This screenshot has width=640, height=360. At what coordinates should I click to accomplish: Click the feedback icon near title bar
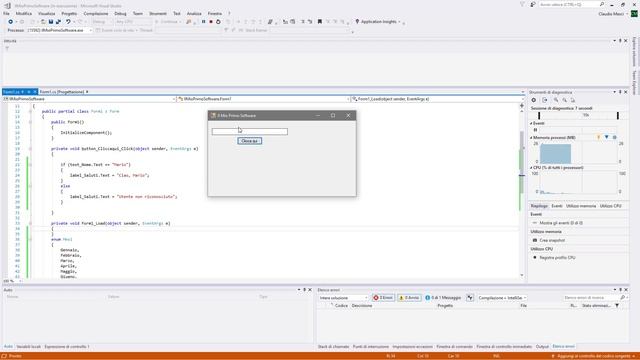tap(533, 4)
